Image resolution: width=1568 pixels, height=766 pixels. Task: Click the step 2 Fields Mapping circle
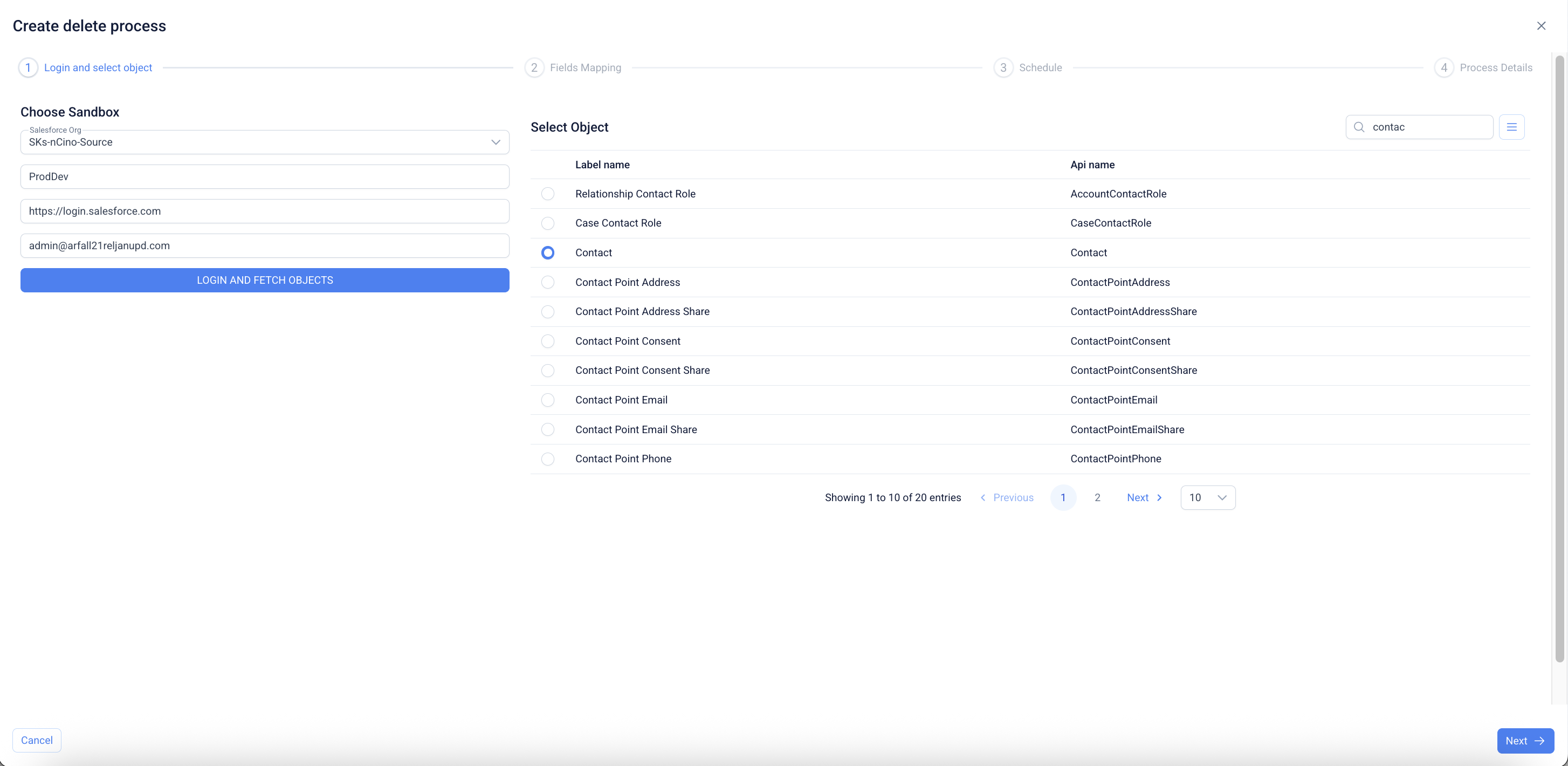(534, 67)
